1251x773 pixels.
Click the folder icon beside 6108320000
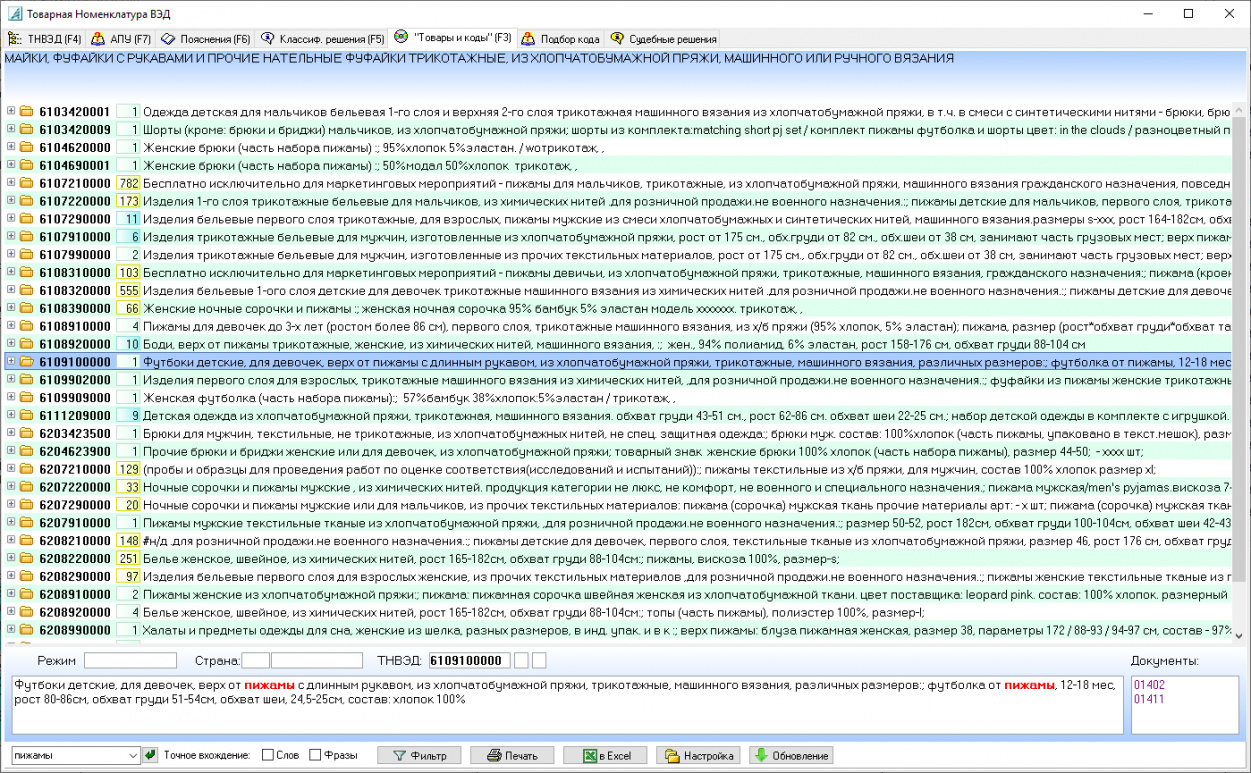coord(27,290)
